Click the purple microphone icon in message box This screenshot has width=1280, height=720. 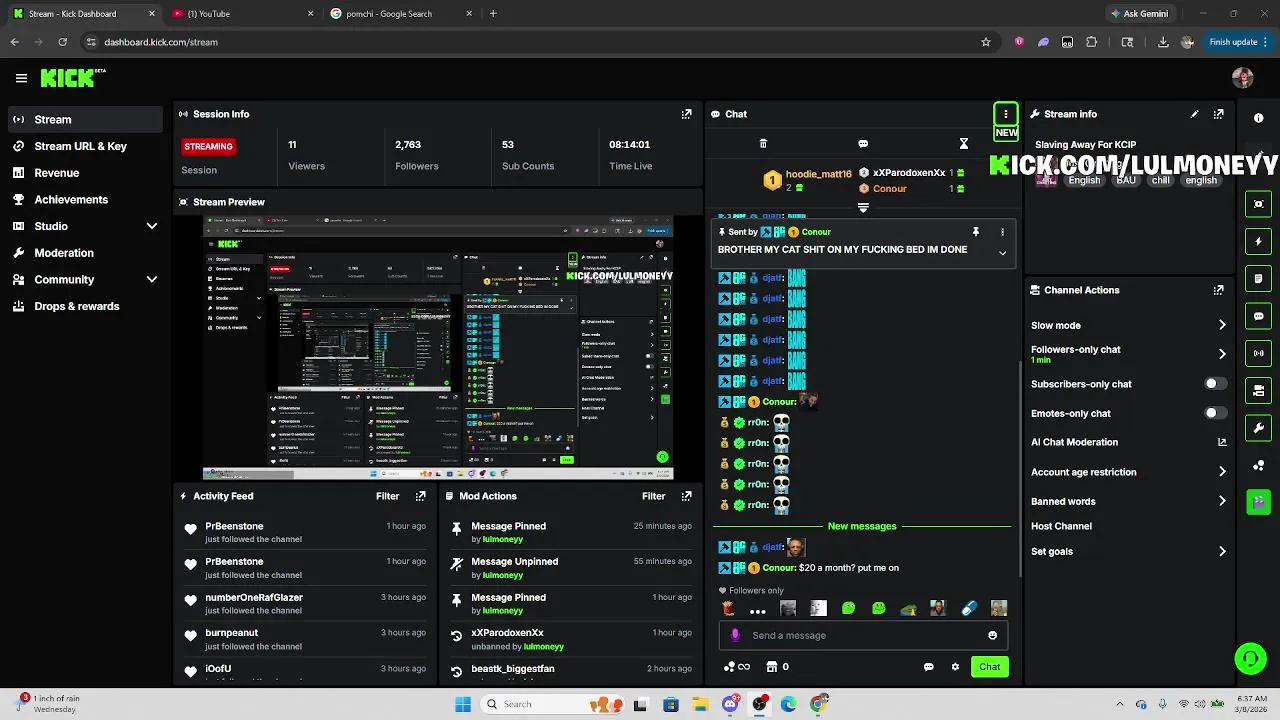click(735, 635)
